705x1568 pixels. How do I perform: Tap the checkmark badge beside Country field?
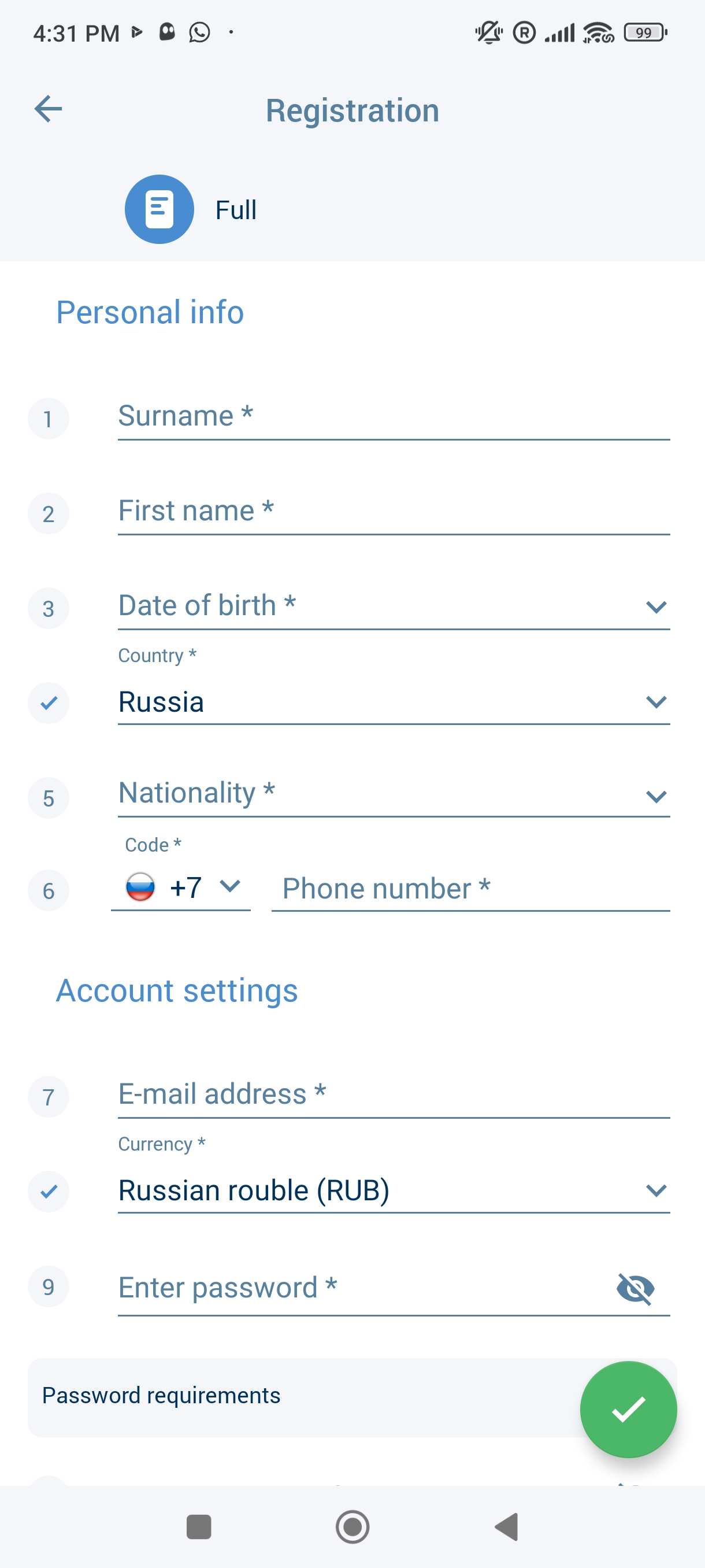tap(49, 703)
